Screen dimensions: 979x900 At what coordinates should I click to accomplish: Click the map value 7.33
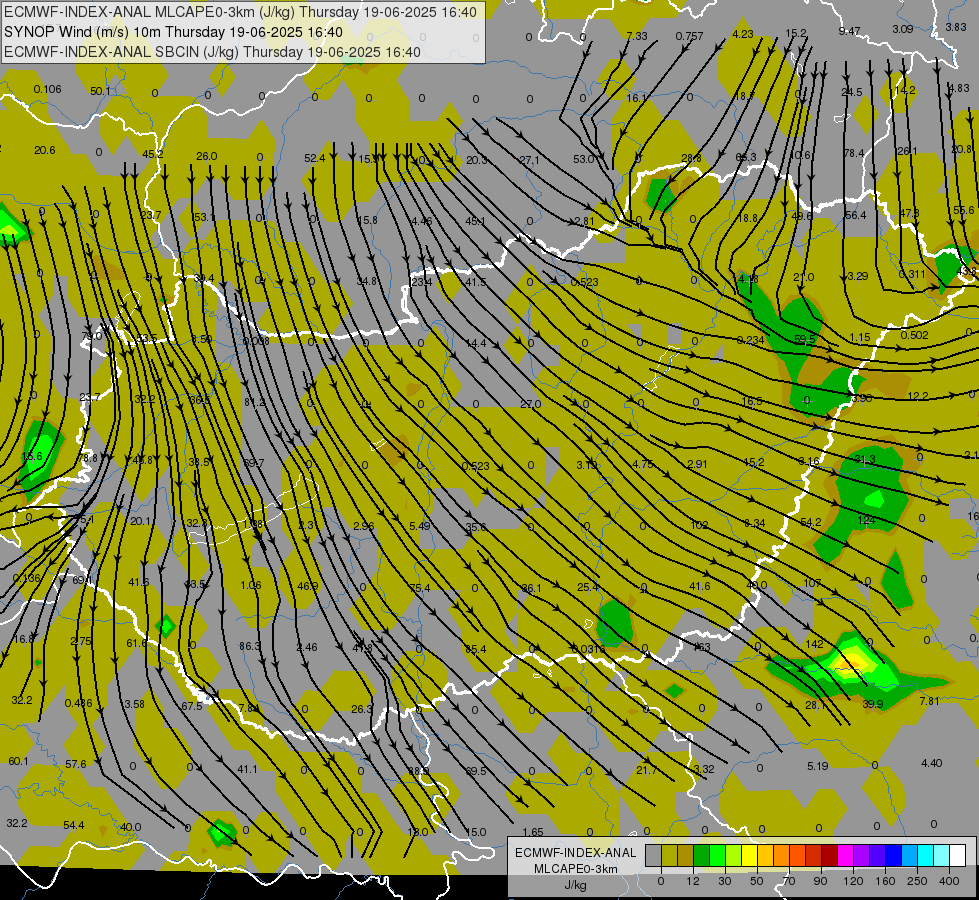click(637, 36)
